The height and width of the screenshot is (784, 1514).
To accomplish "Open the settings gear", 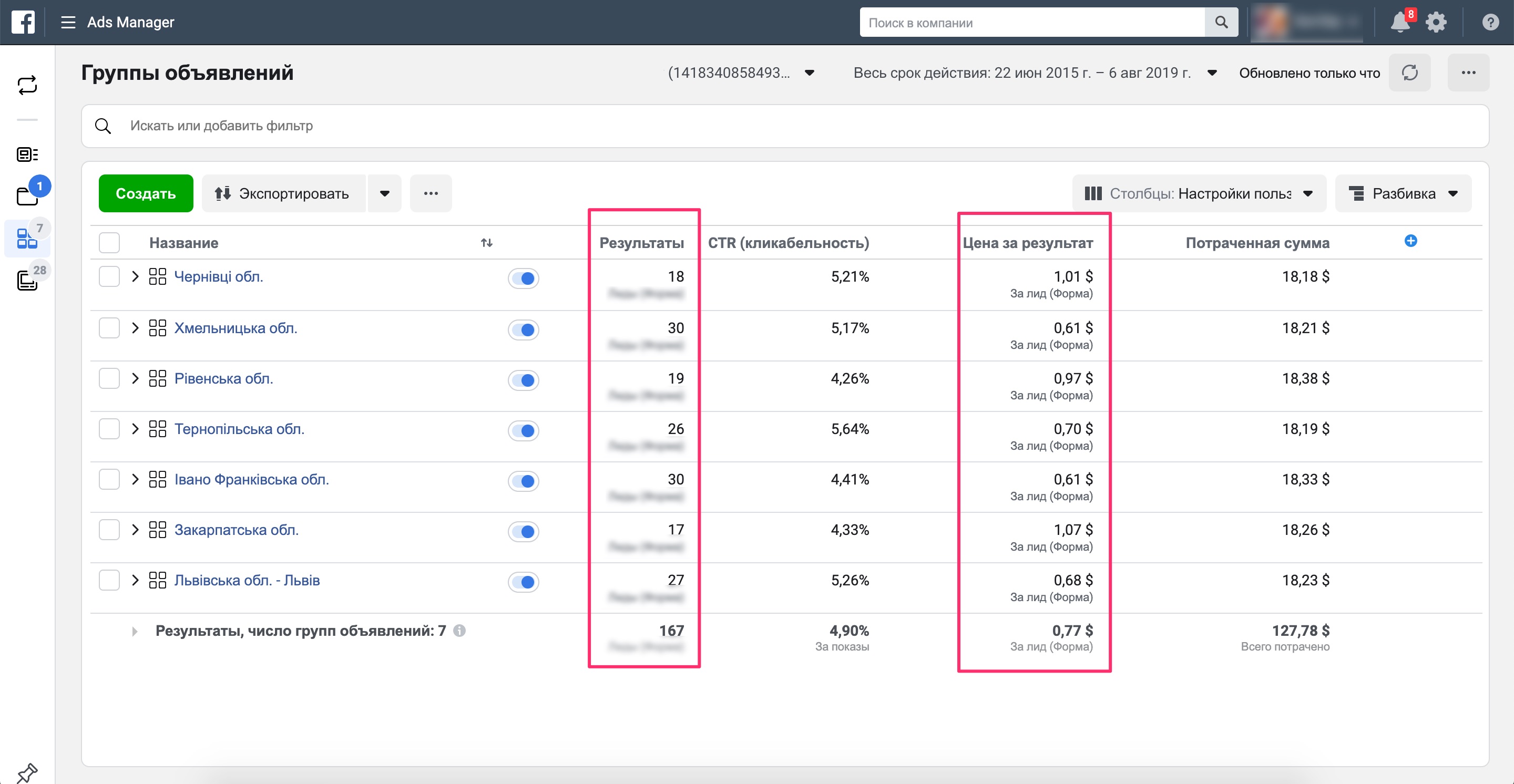I will tap(1436, 22).
